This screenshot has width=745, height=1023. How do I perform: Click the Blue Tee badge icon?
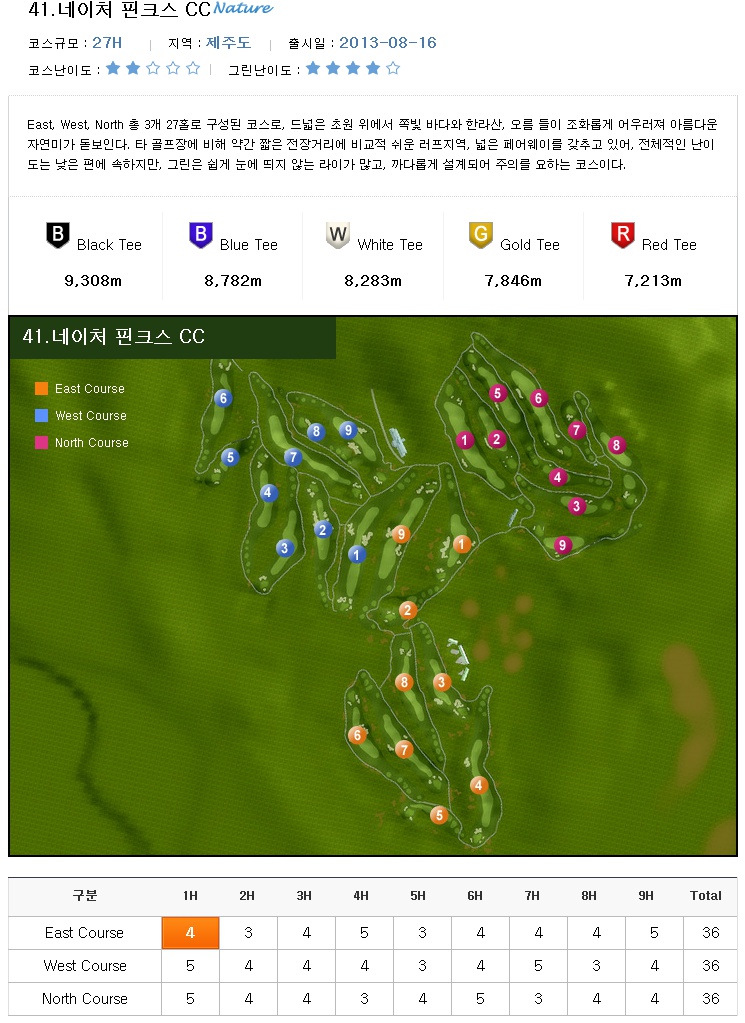201,236
